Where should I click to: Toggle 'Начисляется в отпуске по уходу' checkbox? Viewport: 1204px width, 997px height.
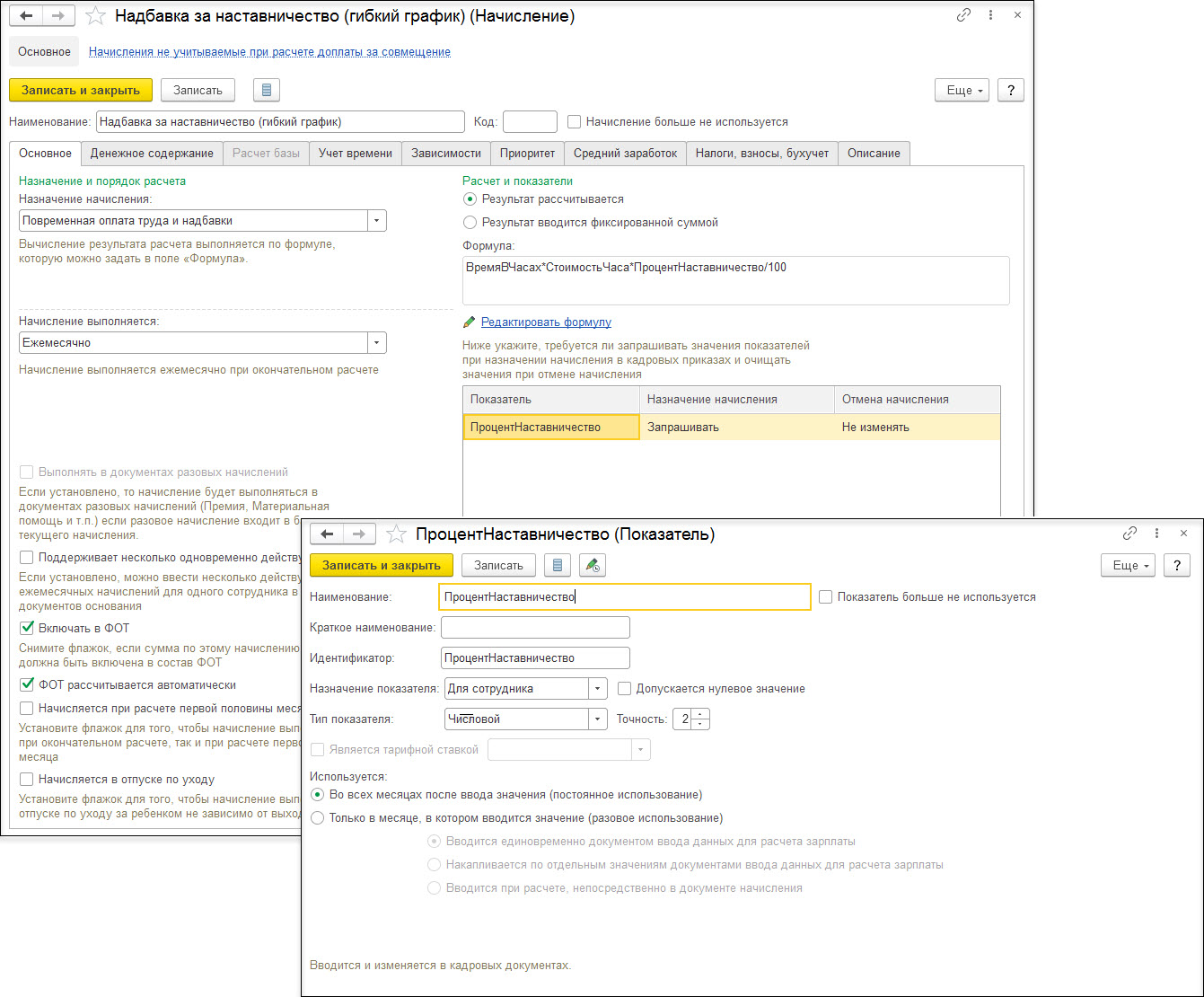(x=27, y=779)
